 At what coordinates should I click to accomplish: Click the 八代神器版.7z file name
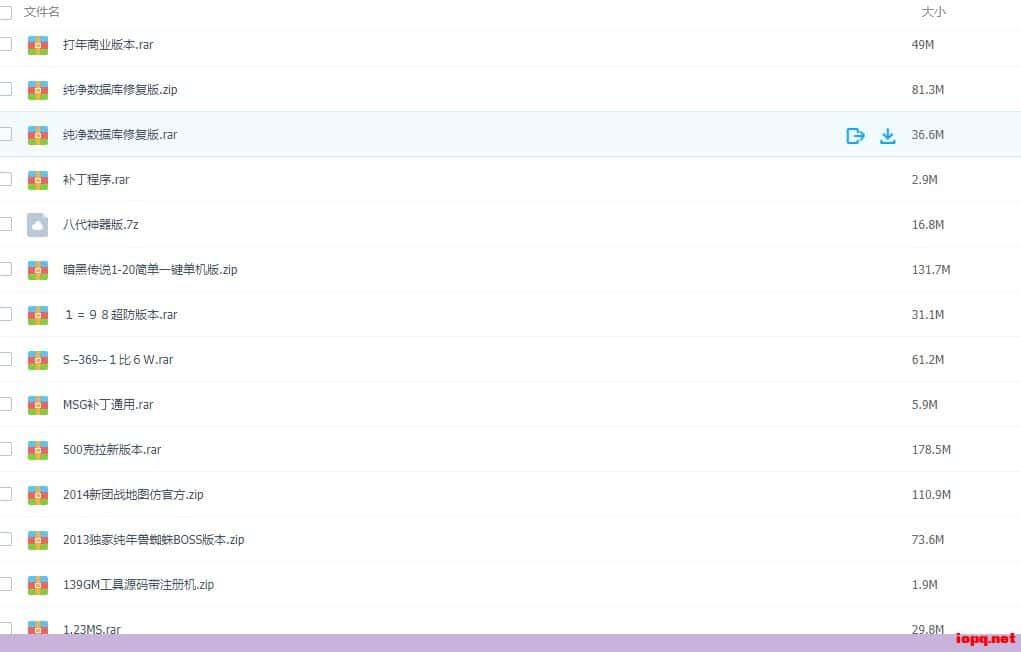[100, 225]
